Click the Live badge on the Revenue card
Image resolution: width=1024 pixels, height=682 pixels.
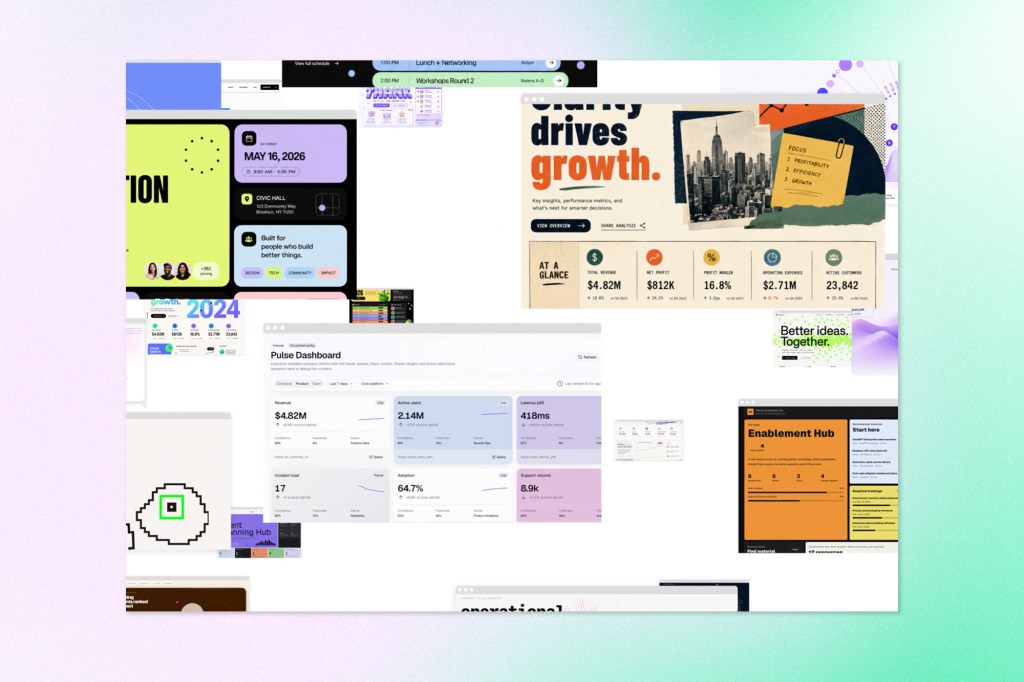click(380, 402)
